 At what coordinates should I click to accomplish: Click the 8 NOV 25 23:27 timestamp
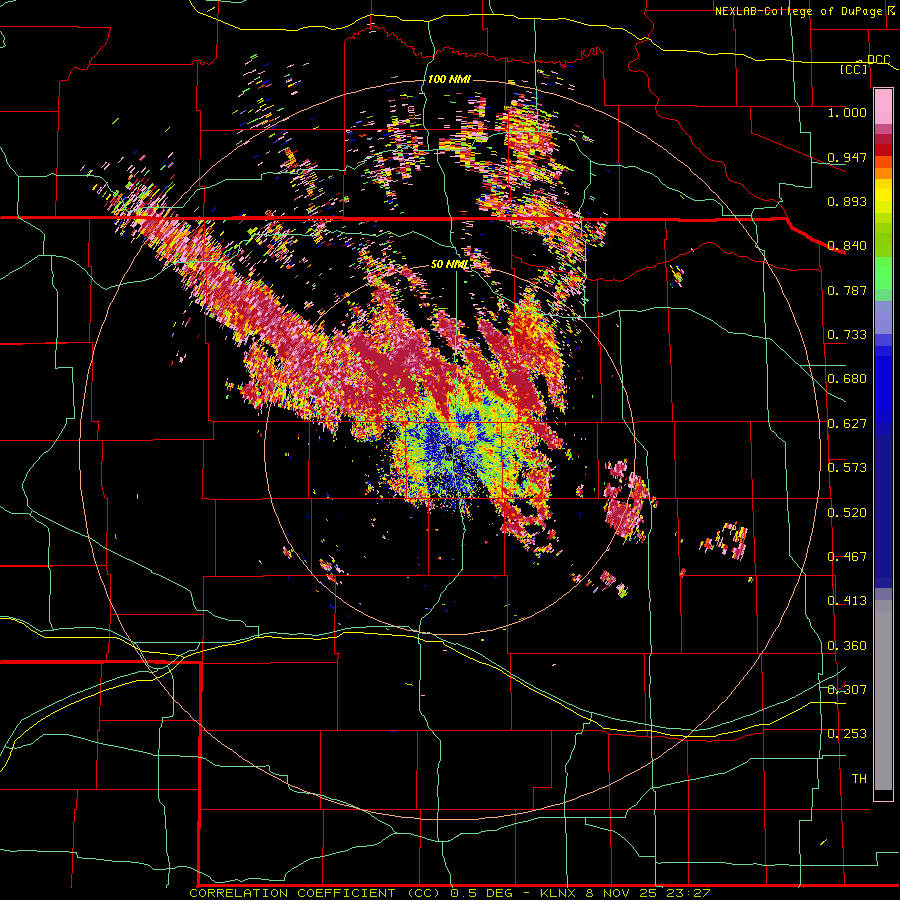pos(647,893)
